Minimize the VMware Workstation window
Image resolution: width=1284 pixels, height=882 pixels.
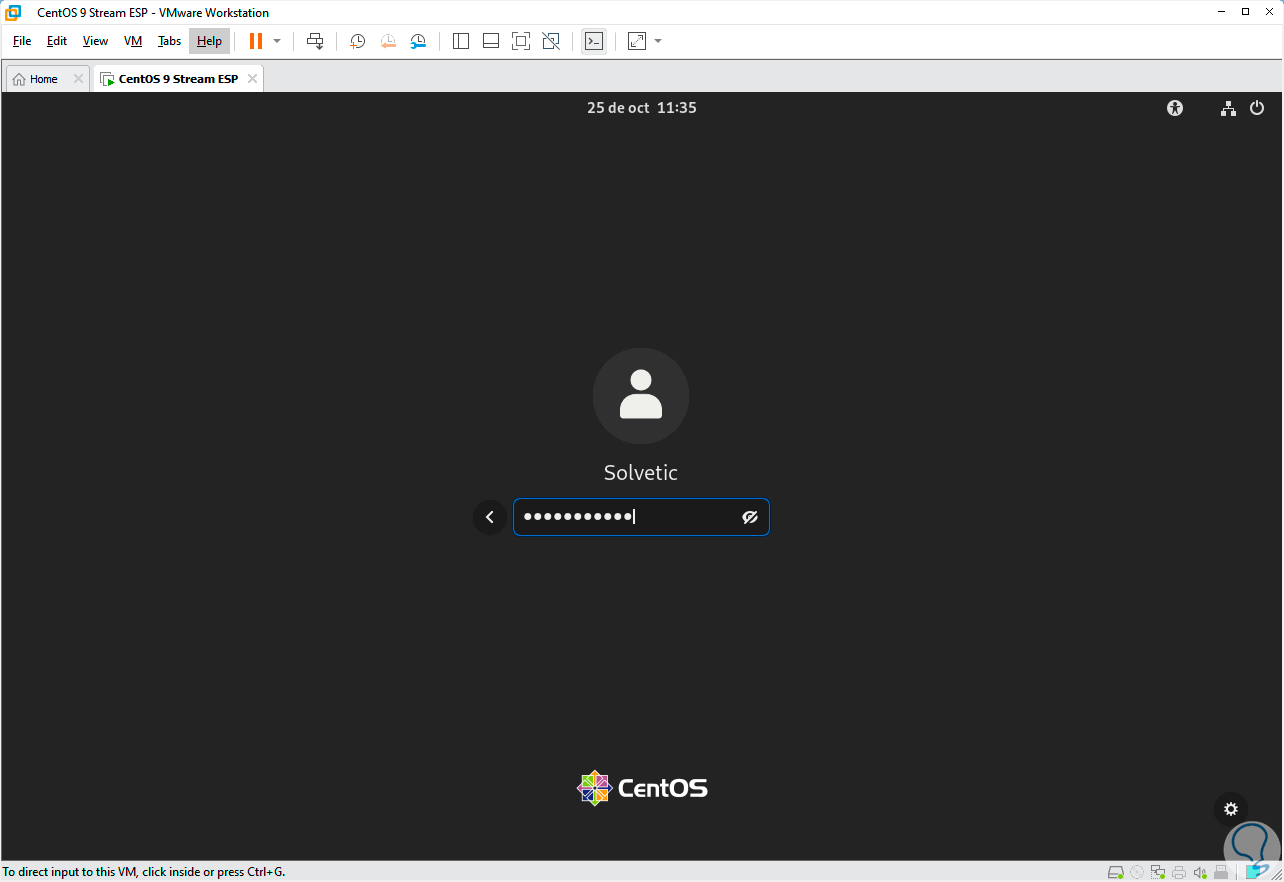click(1221, 12)
